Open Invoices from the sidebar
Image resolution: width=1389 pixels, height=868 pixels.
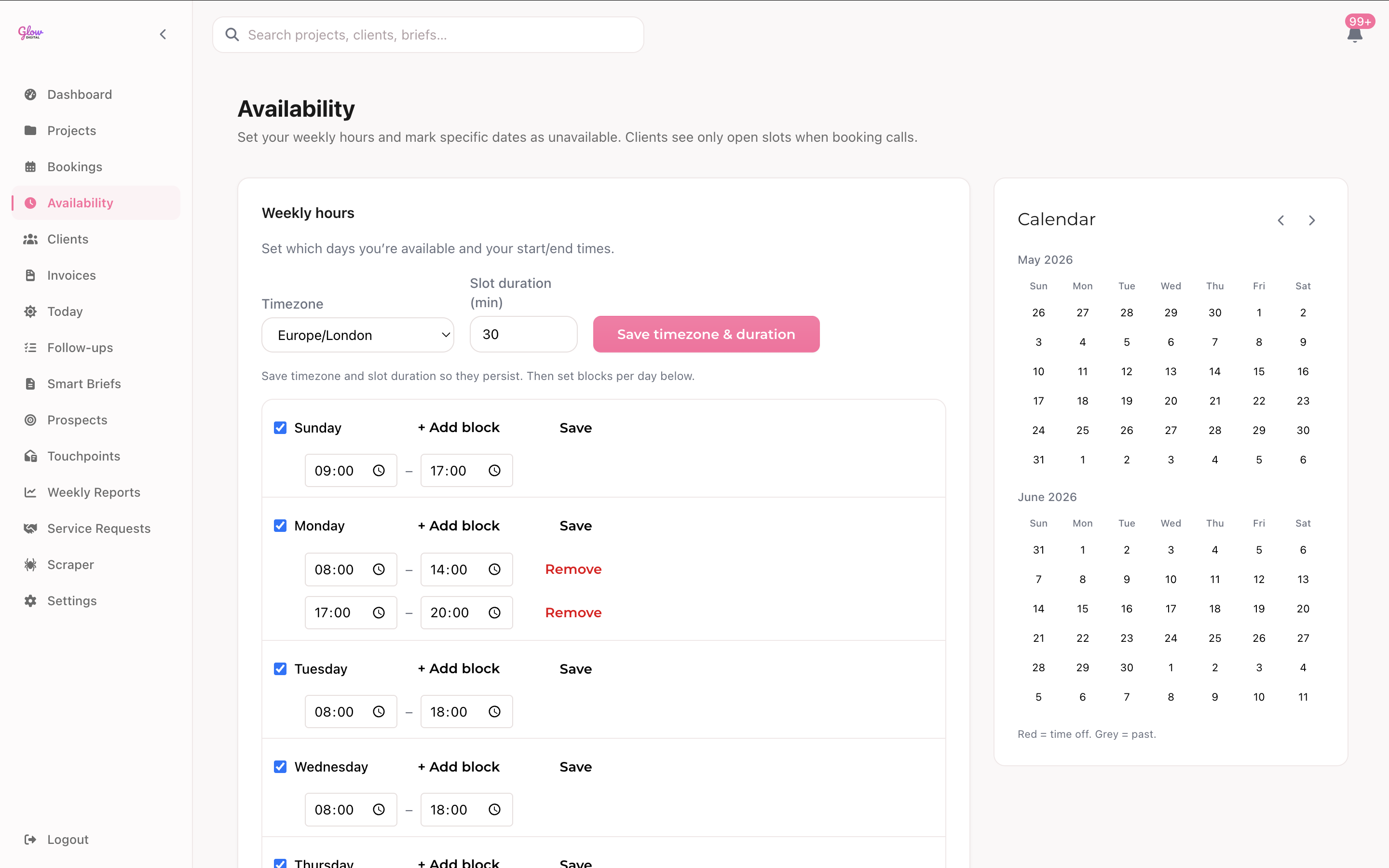(96, 275)
